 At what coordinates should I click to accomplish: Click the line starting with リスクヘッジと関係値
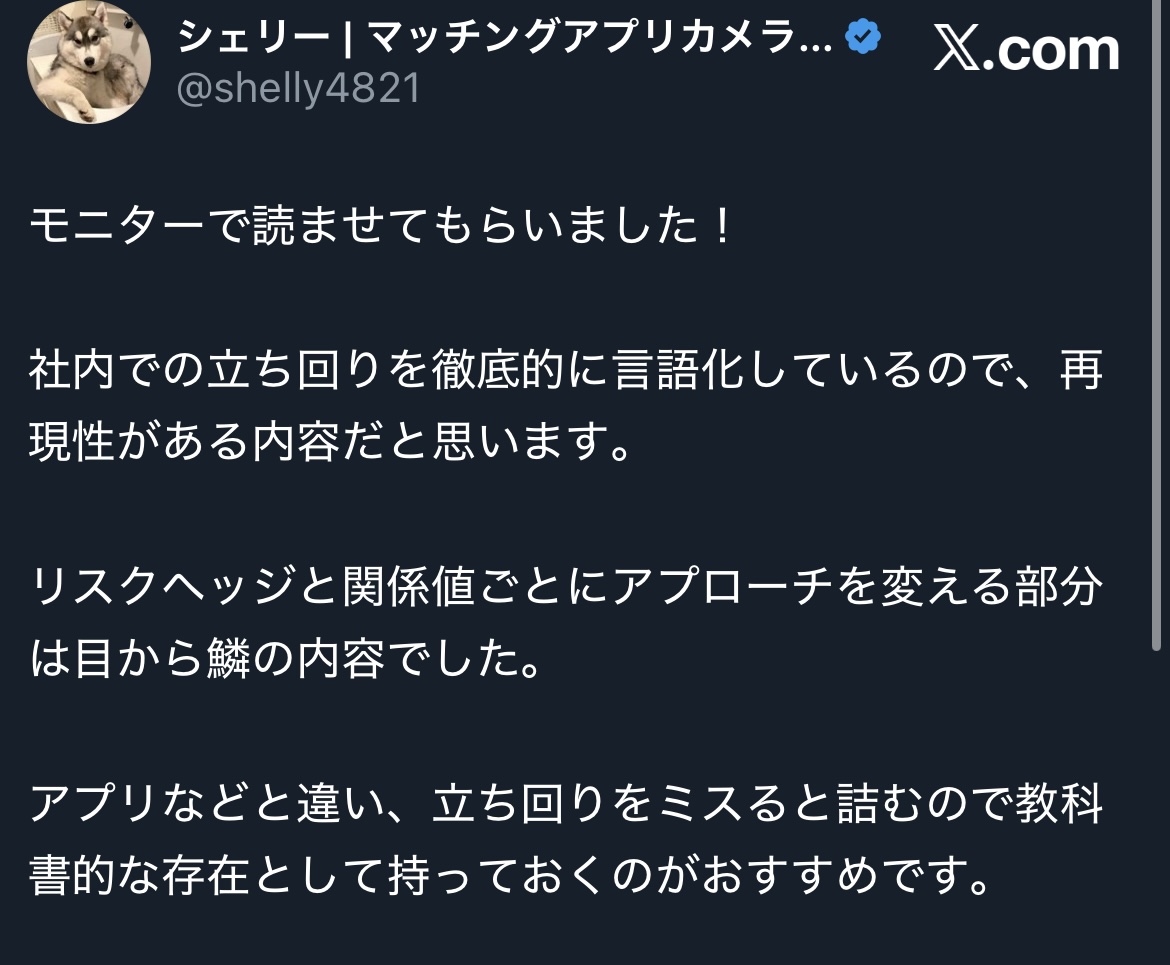pos(566,586)
